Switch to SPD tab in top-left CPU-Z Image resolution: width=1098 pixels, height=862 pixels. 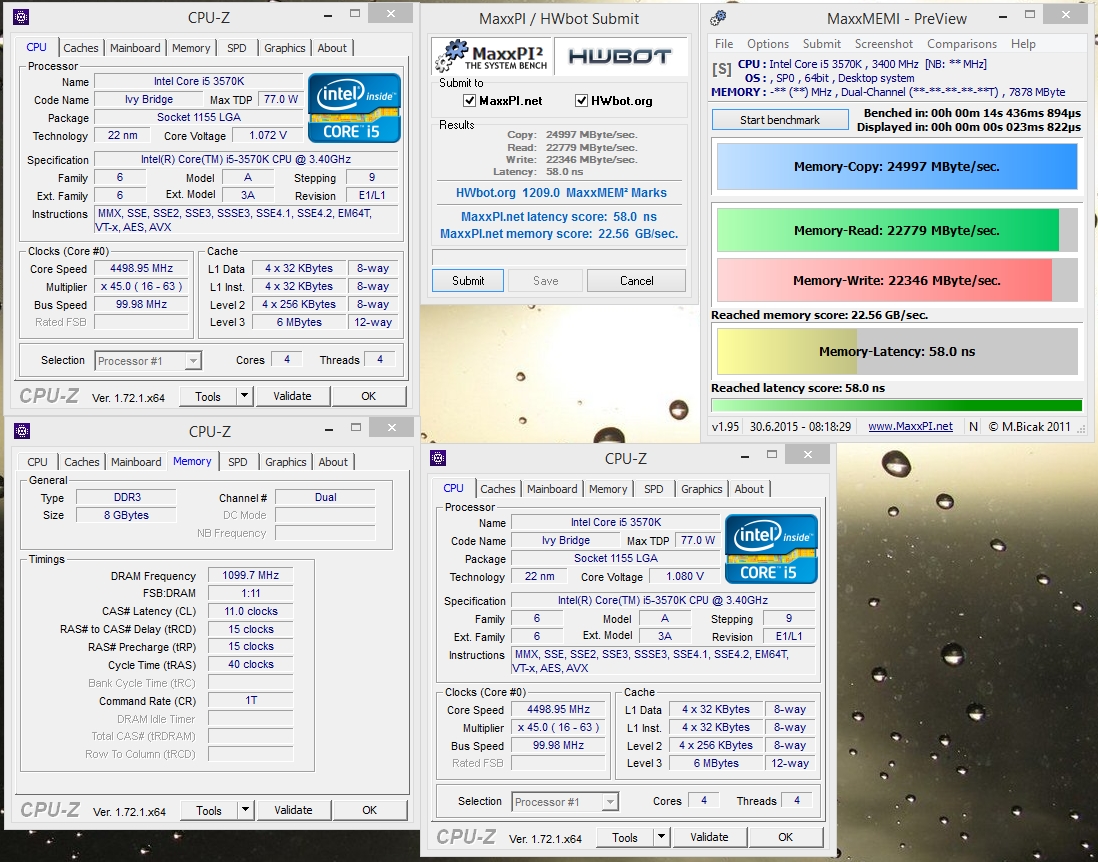237,48
